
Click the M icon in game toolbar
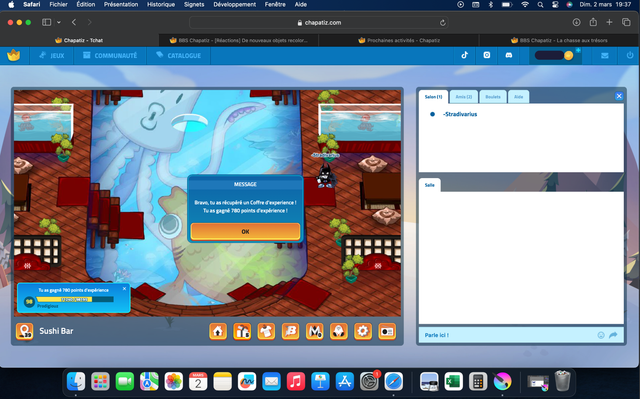tap(315, 331)
